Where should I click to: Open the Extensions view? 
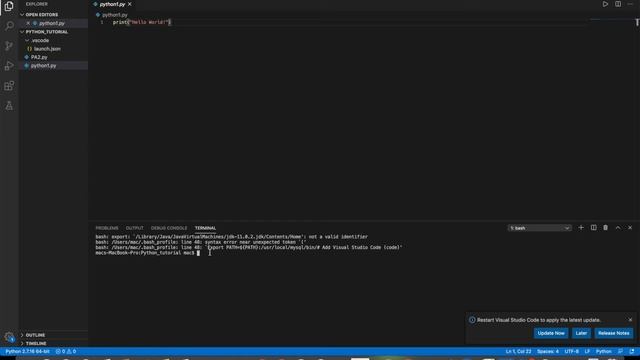coord(9,86)
